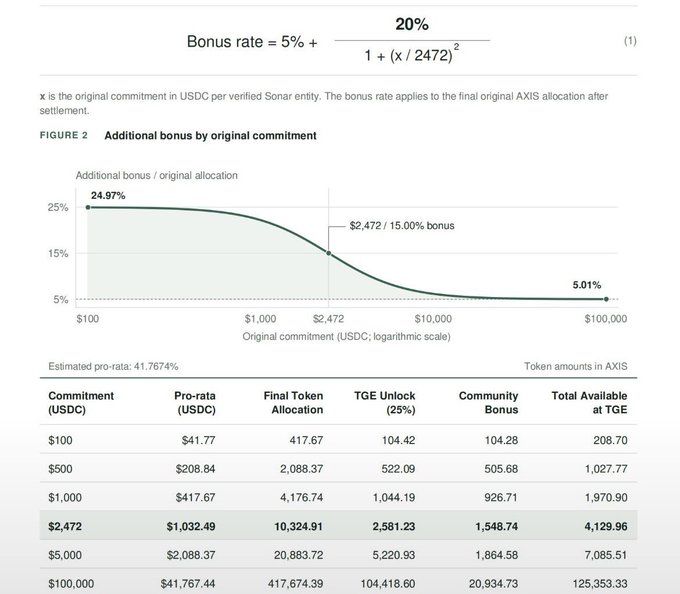The width and height of the screenshot is (680, 594).
Task: Select the curve end marker at $100,000
Action: pos(606,299)
